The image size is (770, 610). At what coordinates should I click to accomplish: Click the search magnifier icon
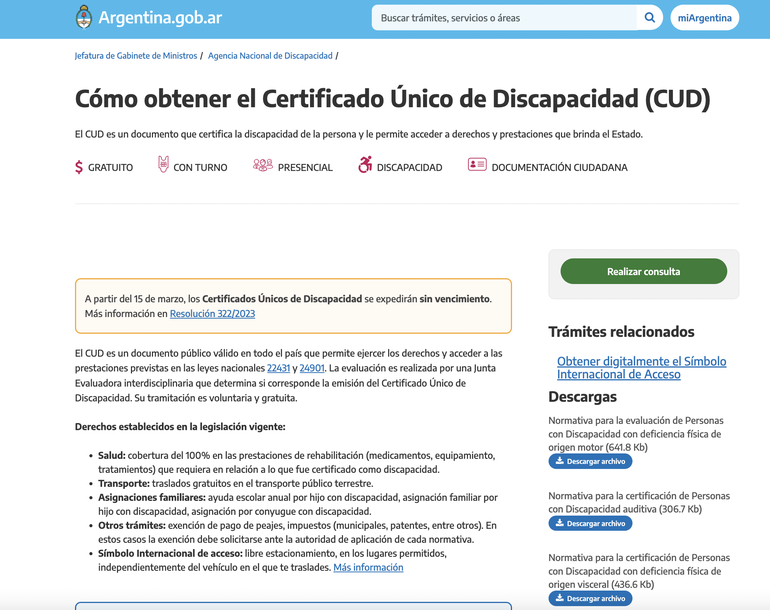(x=650, y=18)
